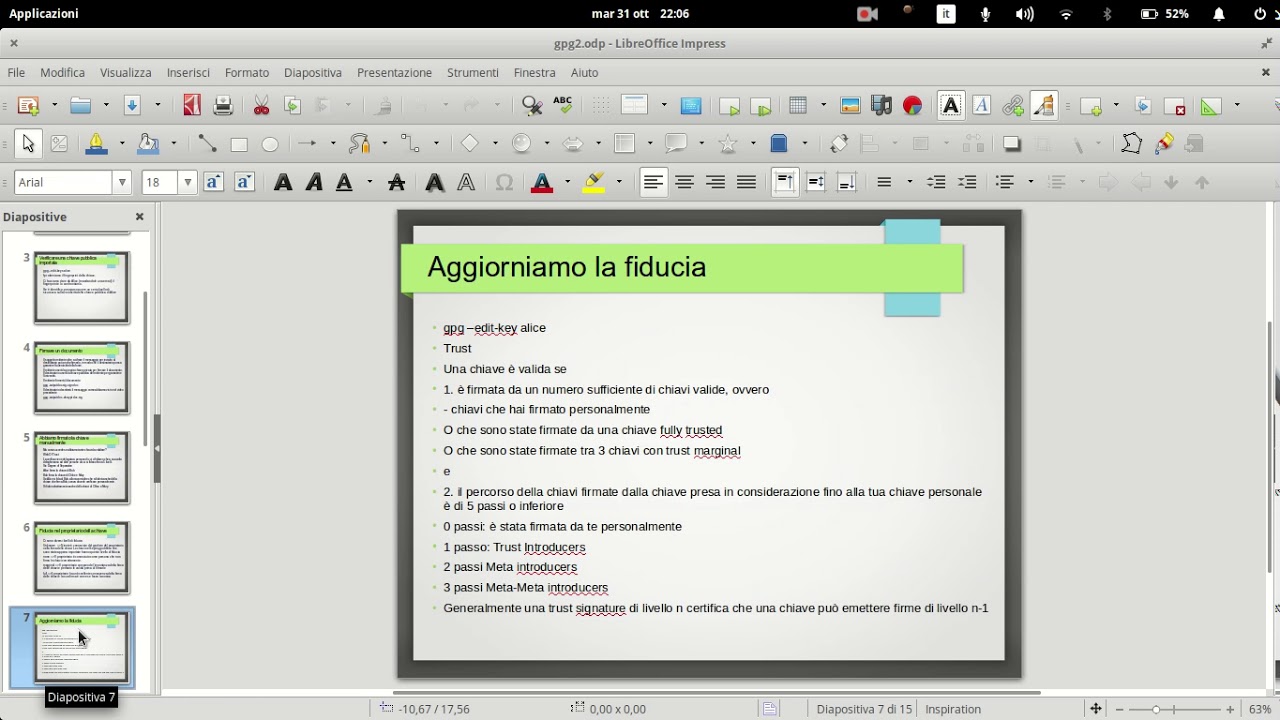This screenshot has width=1280, height=720.
Task: Toggle point edit mode
Action: (1132, 144)
